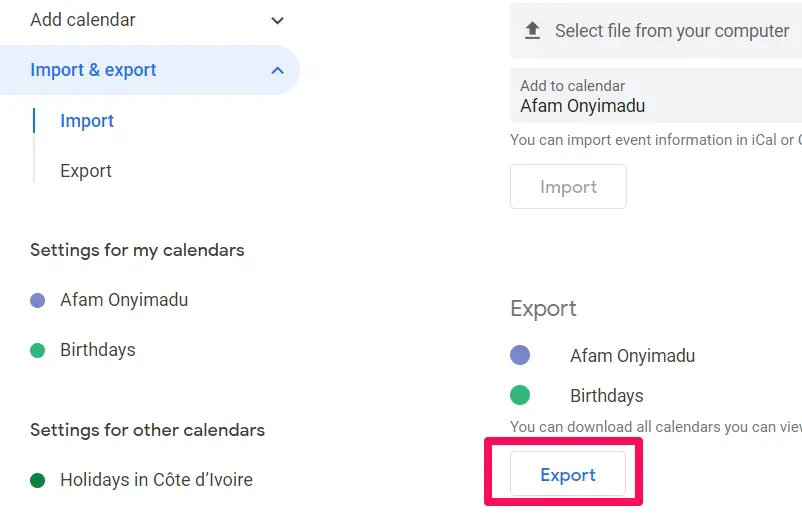Click purple circle in Export section
The image size is (802, 516).
[x=520, y=355]
